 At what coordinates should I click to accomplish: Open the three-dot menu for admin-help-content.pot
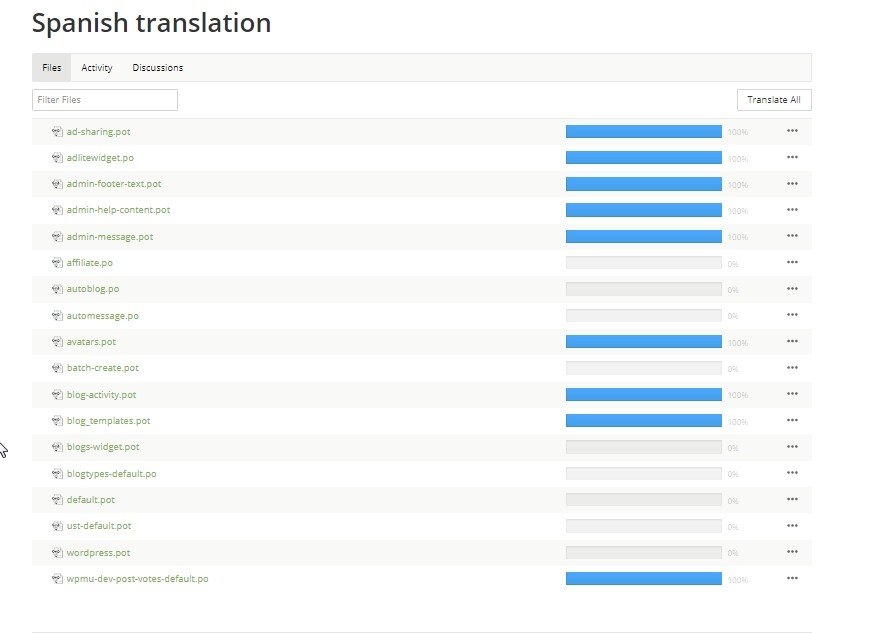pos(792,210)
